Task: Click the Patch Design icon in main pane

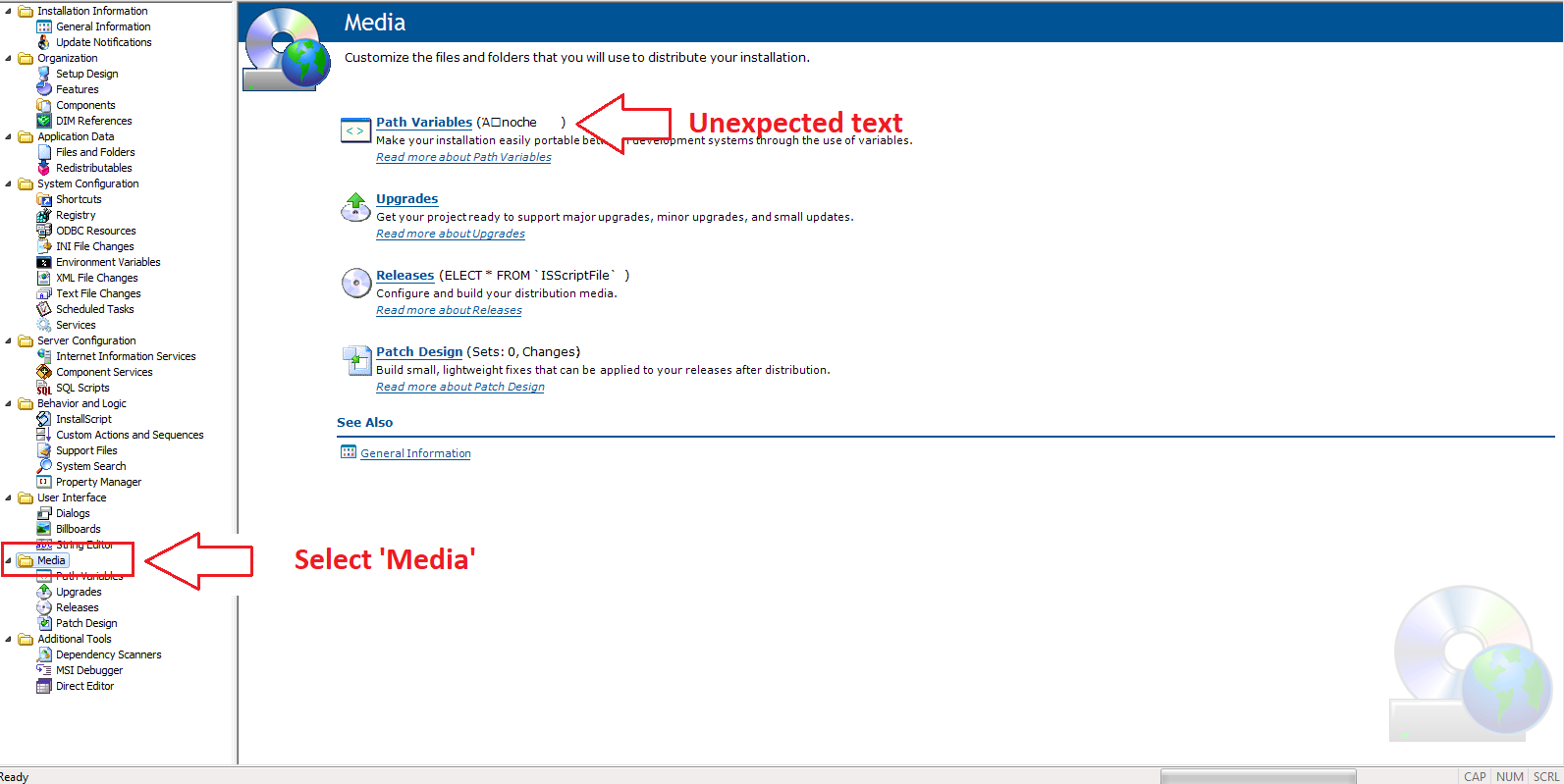Action: (355, 360)
